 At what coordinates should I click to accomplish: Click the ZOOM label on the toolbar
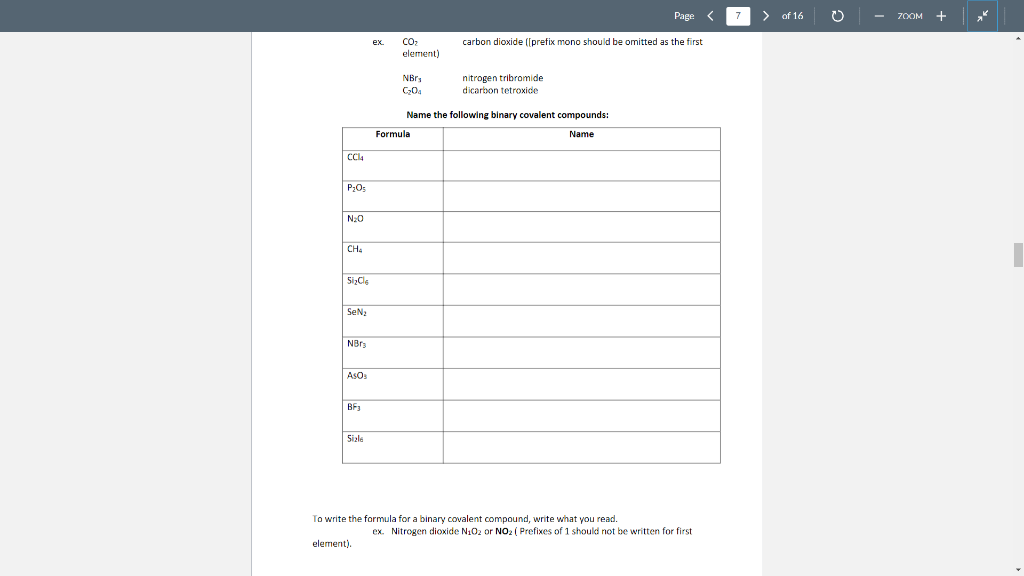point(909,16)
